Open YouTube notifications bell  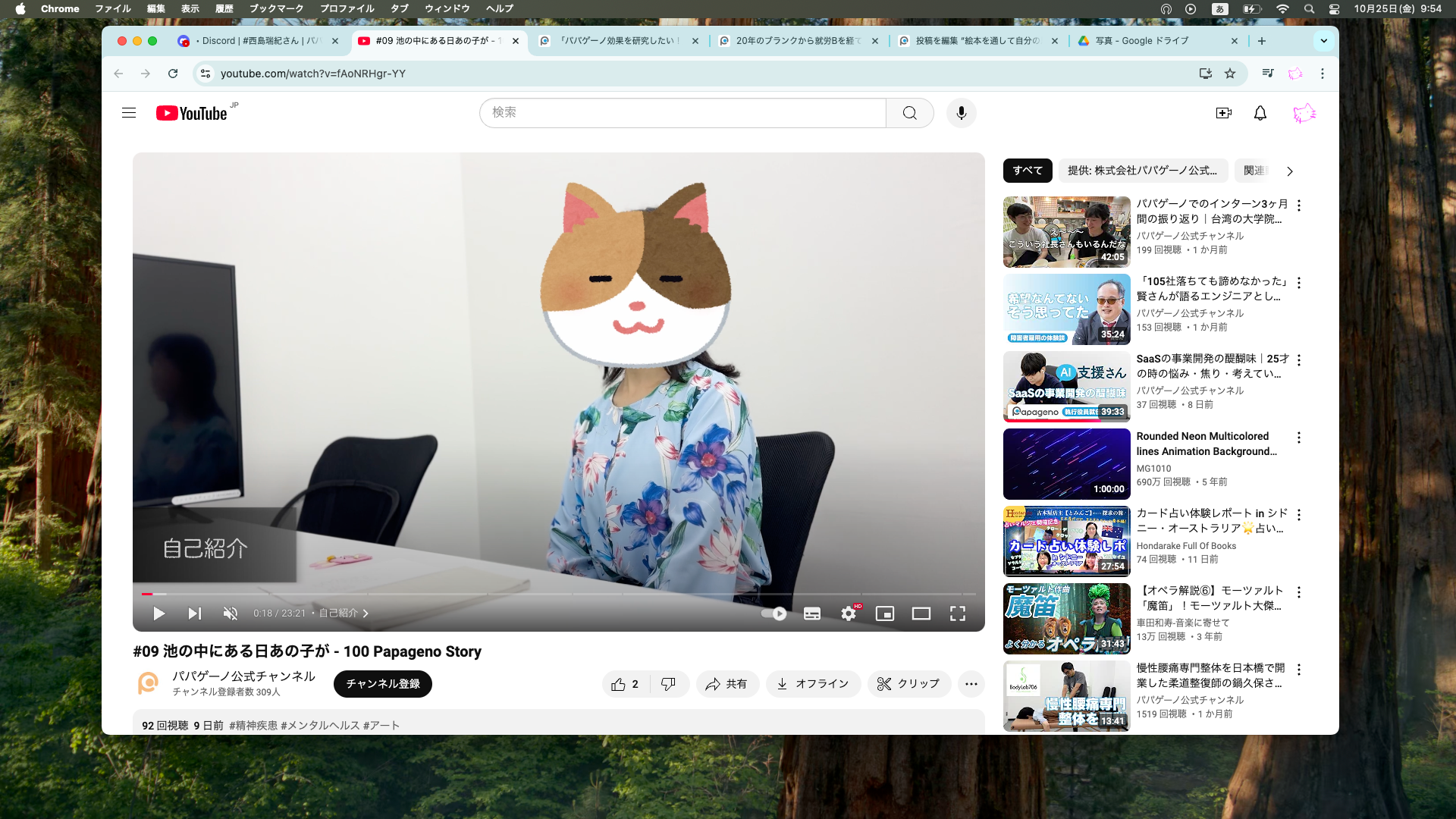[1260, 113]
